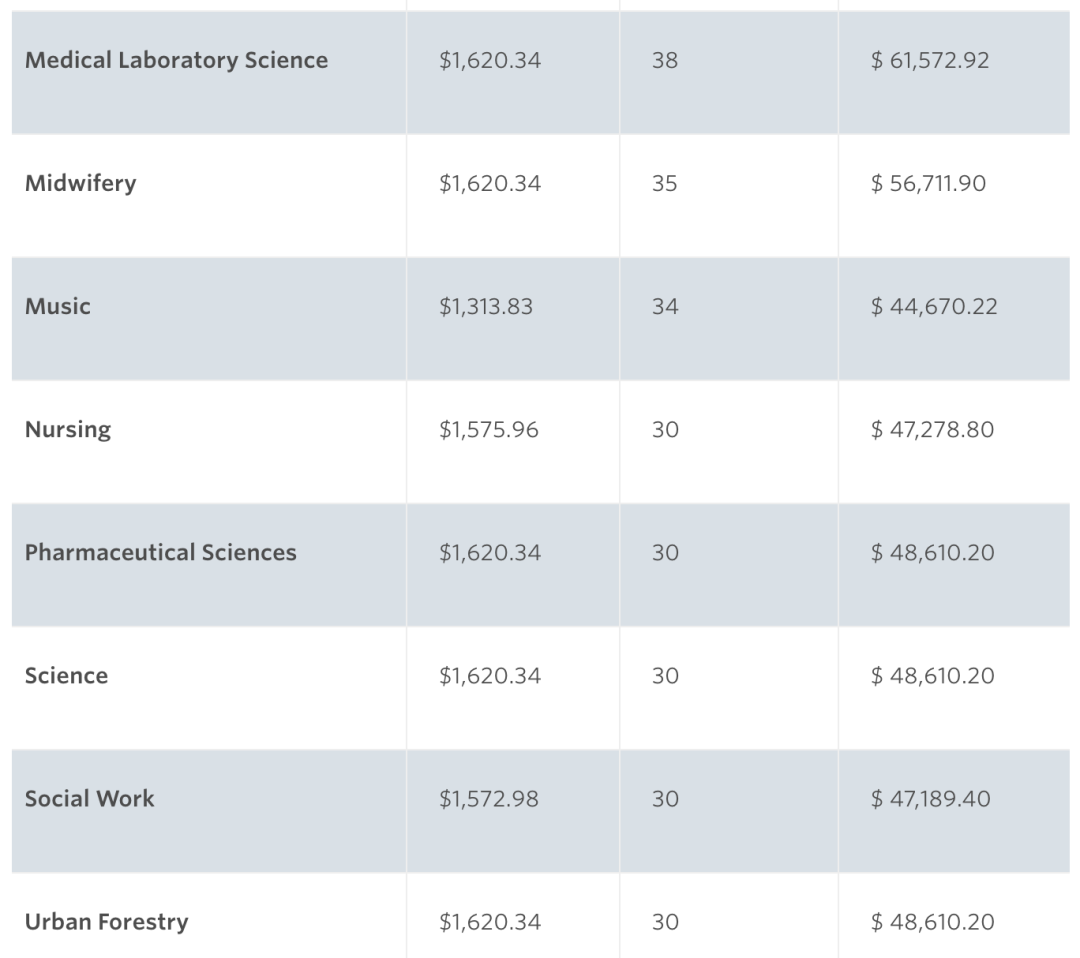
Task: Click the Urban Forestry program name
Action: pyautogui.click(x=106, y=922)
